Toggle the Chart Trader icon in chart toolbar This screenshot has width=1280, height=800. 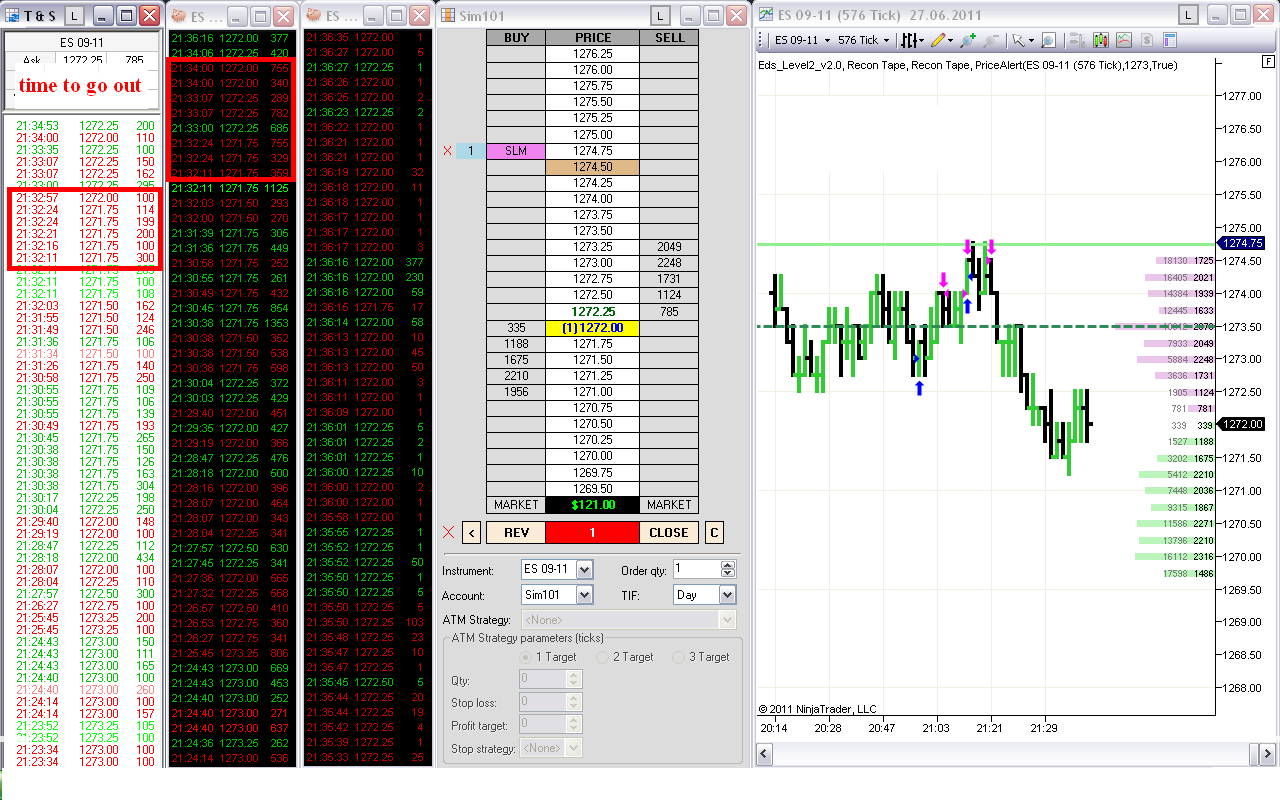[x=1077, y=40]
